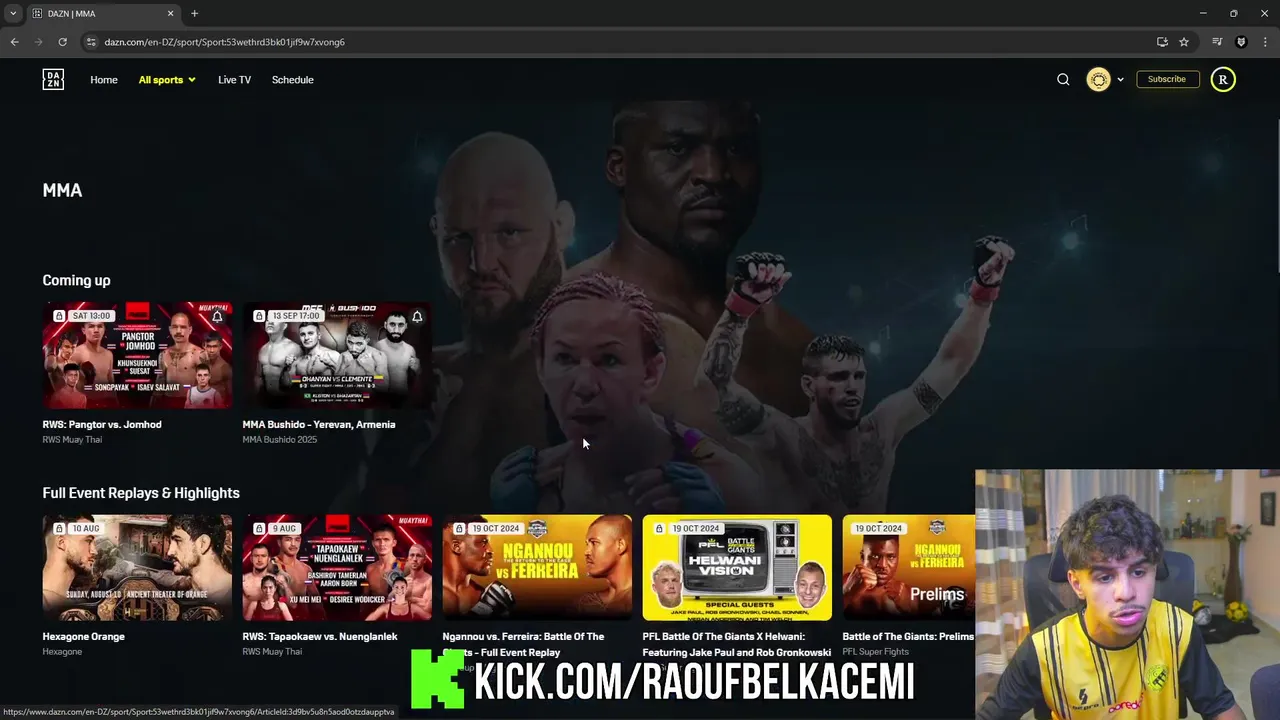Open Battle of the Giants Prelims thumbnail
The width and height of the screenshot is (1280, 720).
click(x=908, y=567)
